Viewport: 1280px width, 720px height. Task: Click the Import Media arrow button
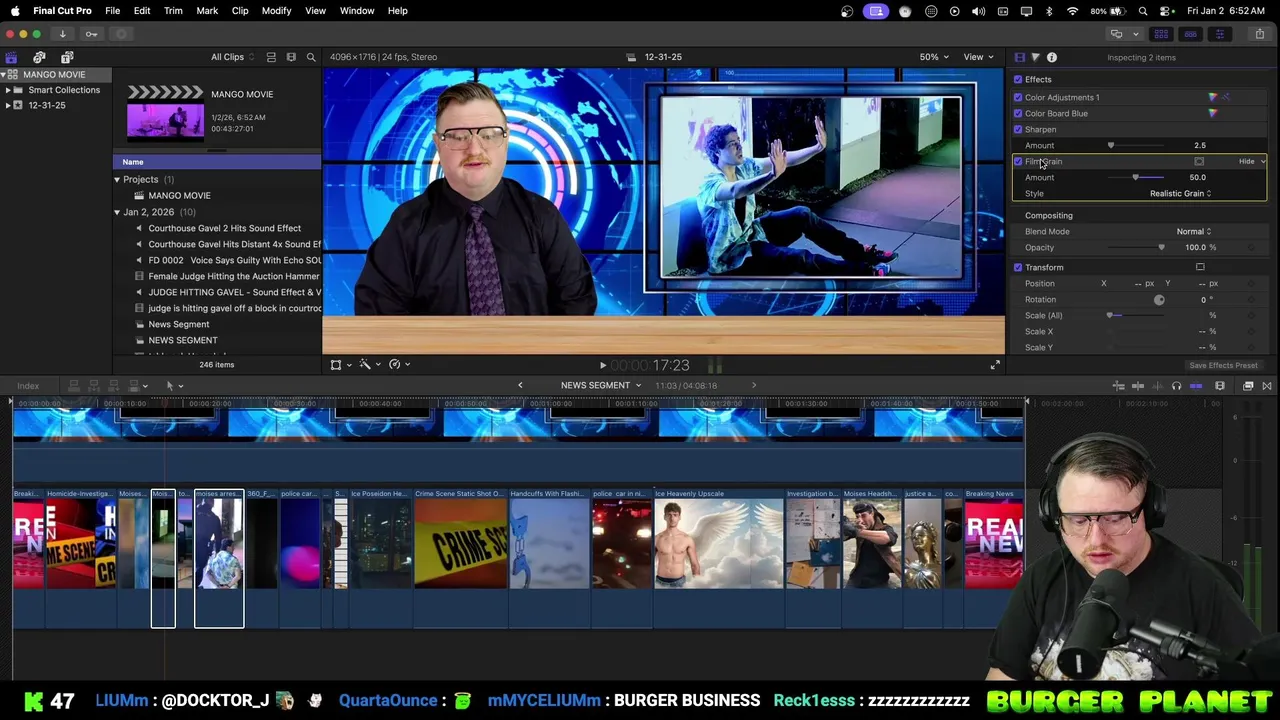[62, 34]
